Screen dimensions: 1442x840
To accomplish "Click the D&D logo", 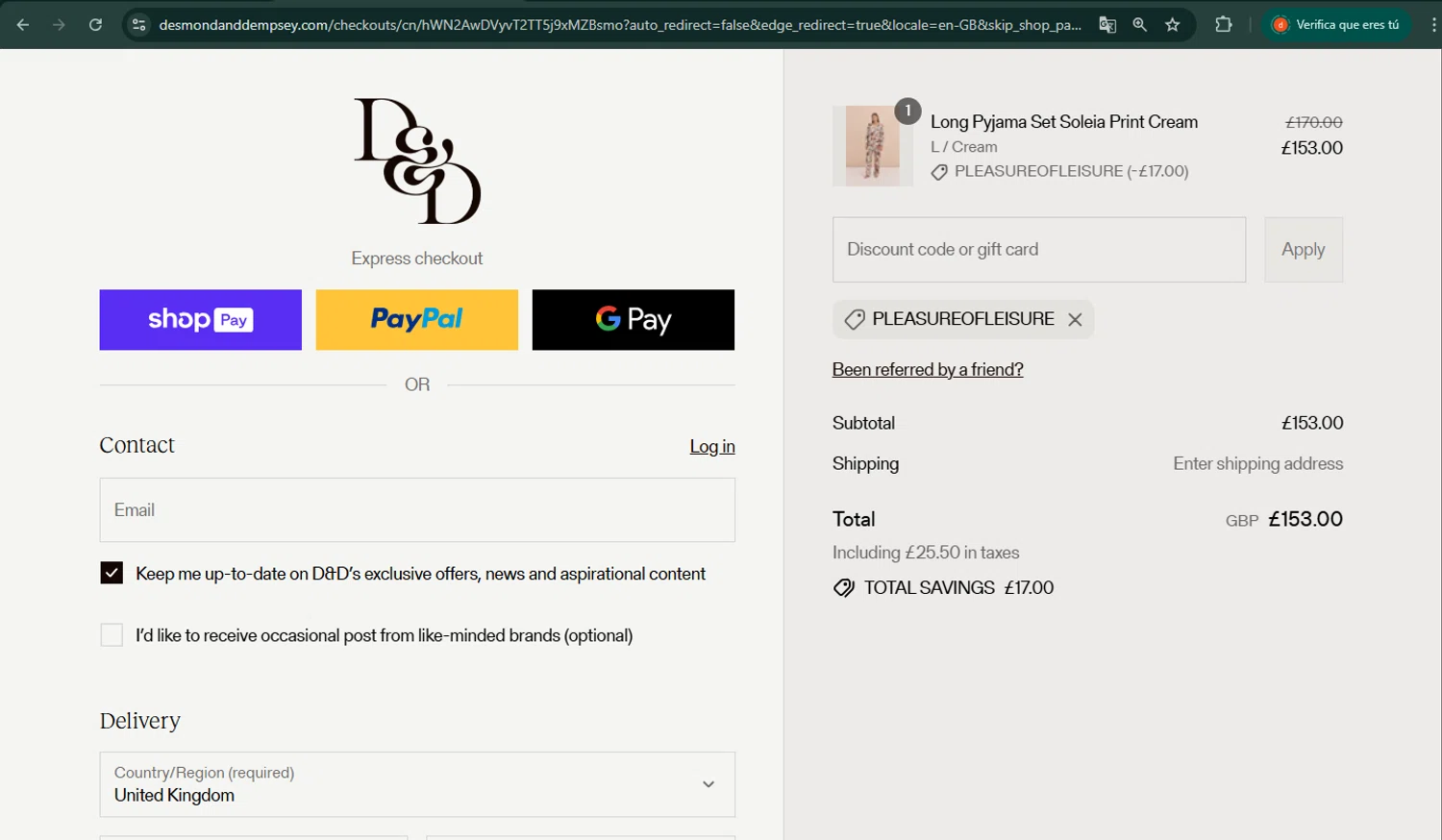I will [417, 161].
